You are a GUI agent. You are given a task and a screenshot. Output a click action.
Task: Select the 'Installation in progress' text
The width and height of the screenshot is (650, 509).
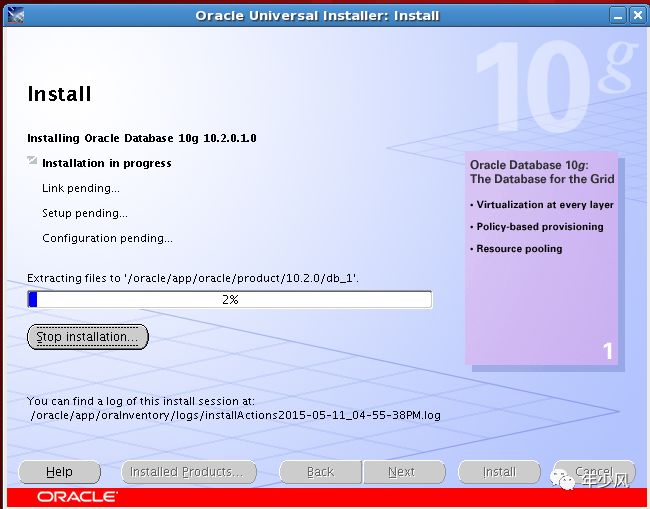coord(107,163)
